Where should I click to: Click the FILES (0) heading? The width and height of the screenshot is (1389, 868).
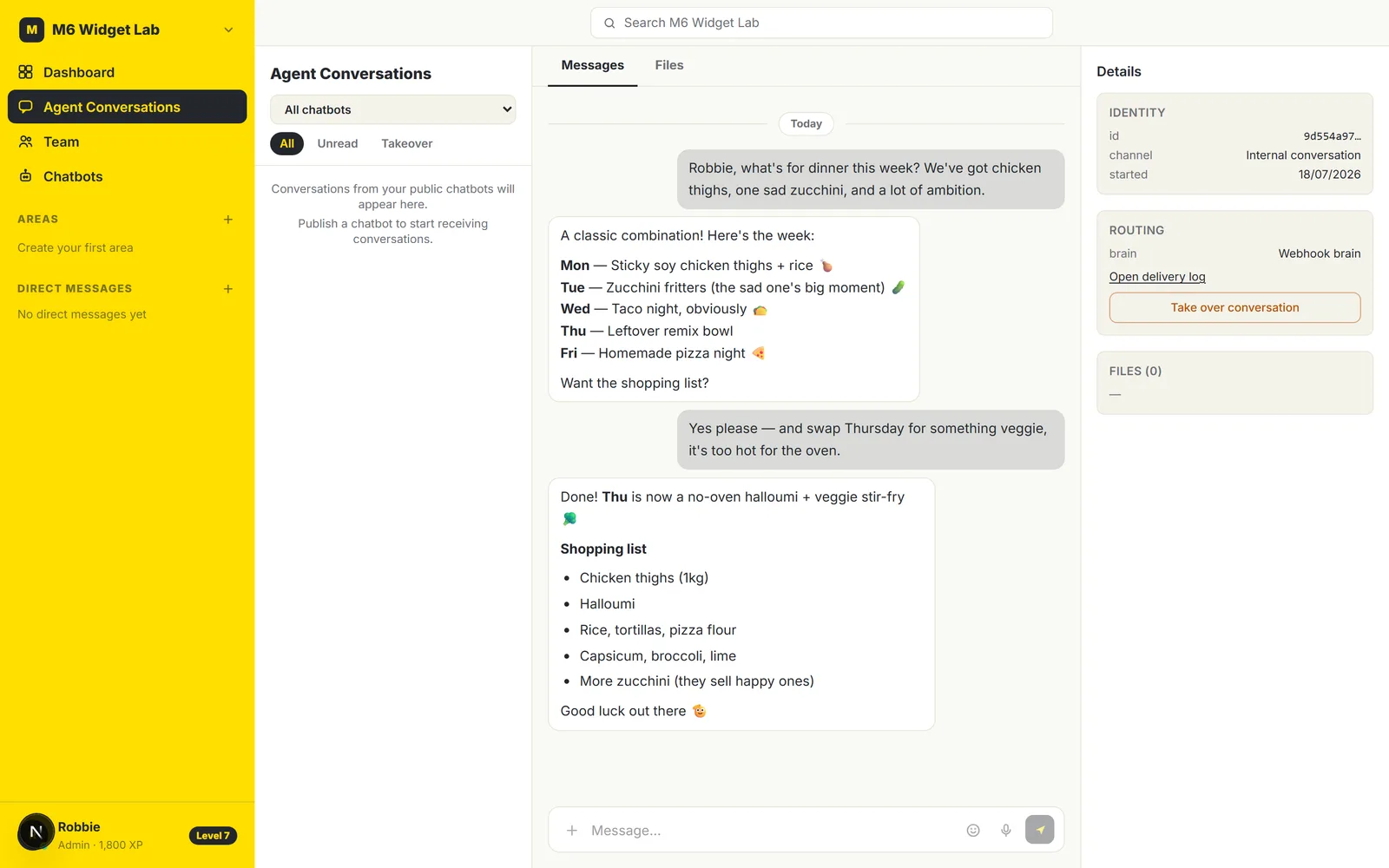(x=1136, y=372)
